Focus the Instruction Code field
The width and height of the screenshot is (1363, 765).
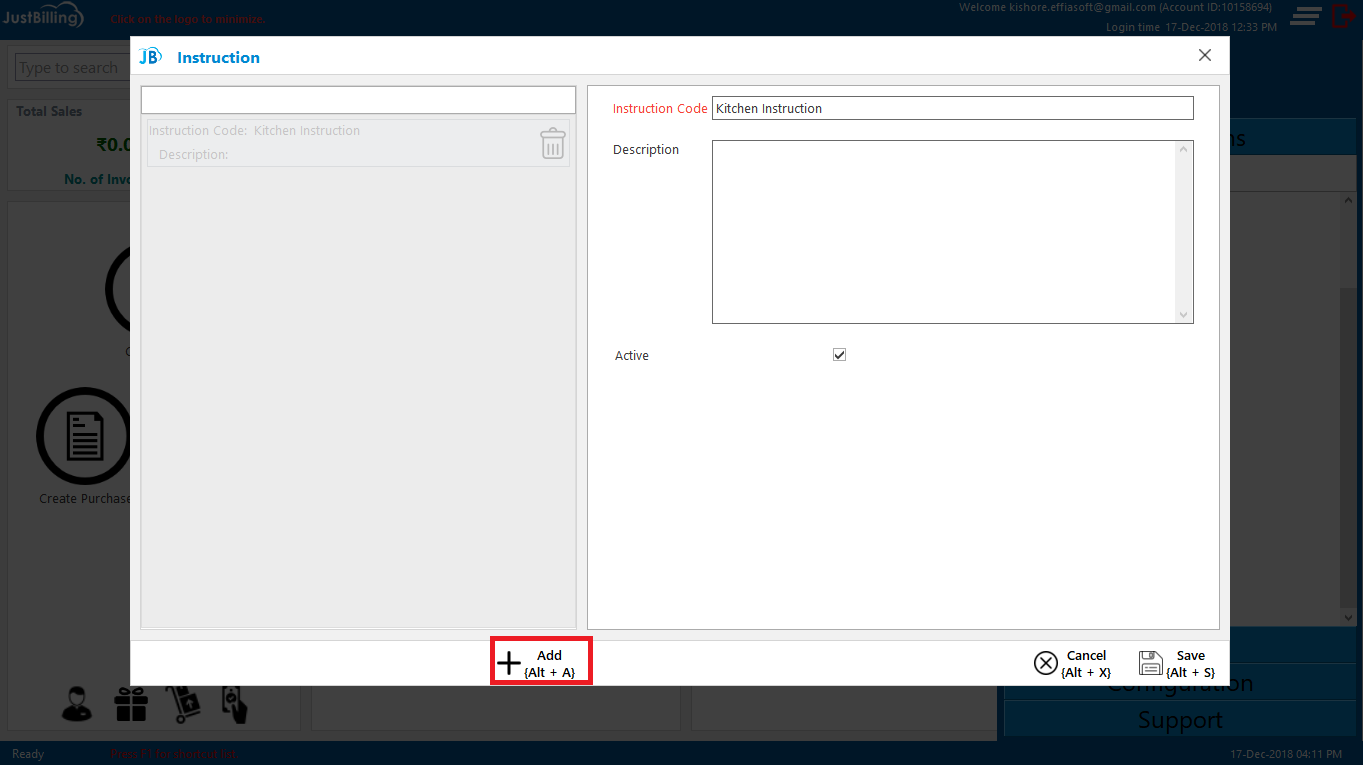pos(952,108)
